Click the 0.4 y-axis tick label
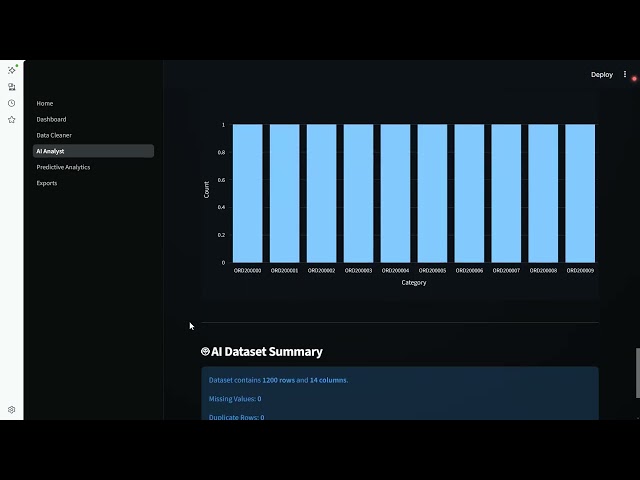The width and height of the screenshot is (640, 480). (221, 207)
